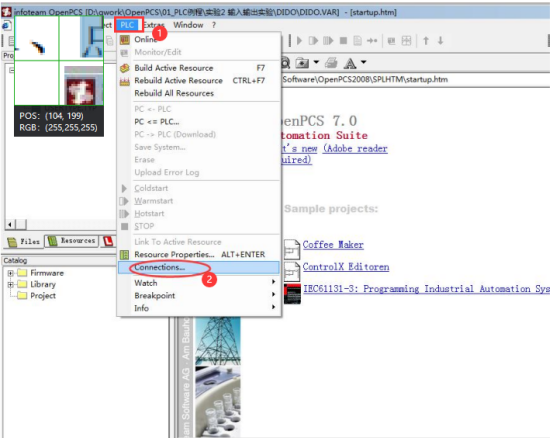Screen dimensions: 554x438
Task: Click the Build Active Resource menu icon
Action: pyautogui.click(x=125, y=68)
